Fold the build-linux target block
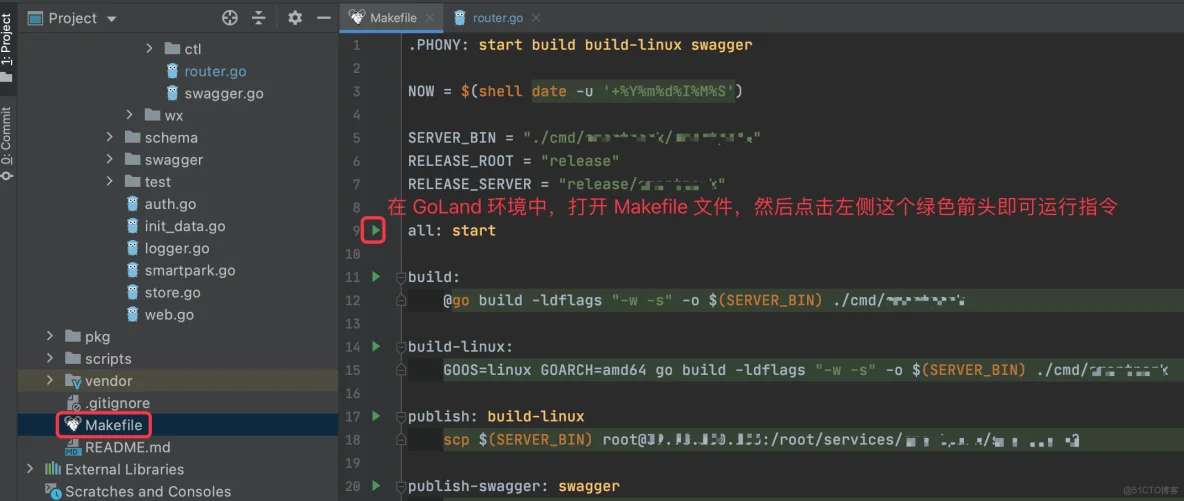 click(x=401, y=347)
